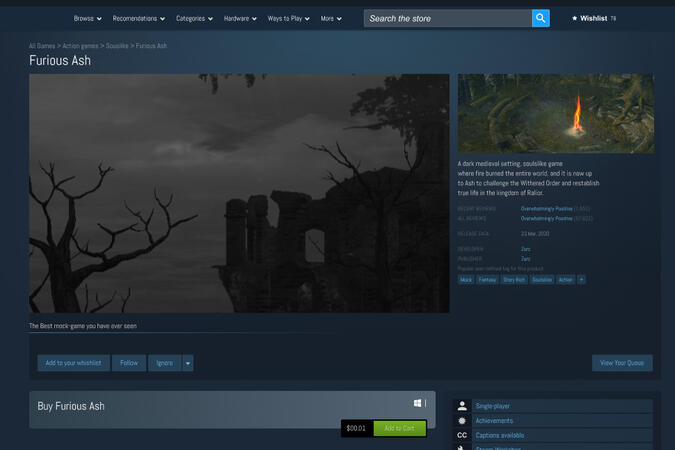The width and height of the screenshot is (675, 450).
Task: Click the publisher name link
Action: 526,259
